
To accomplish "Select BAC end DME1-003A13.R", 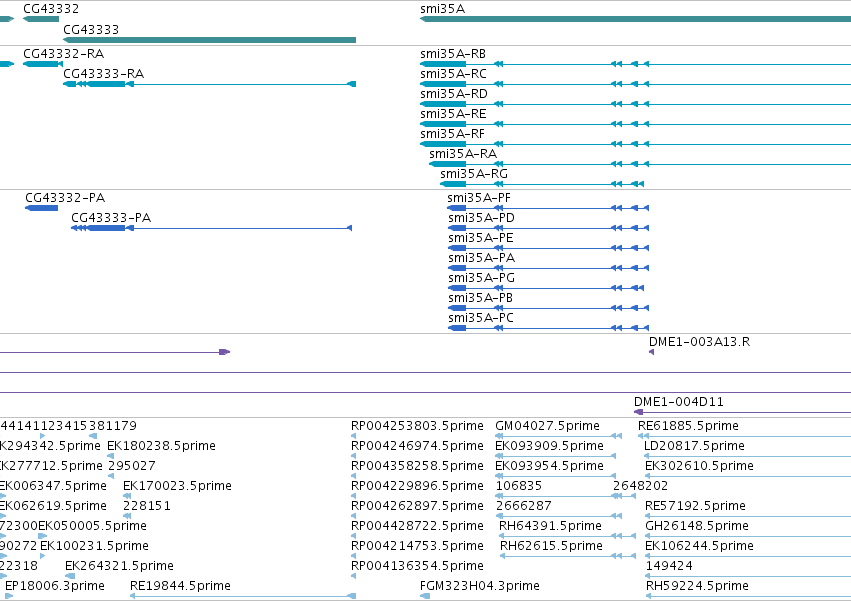I will click(700, 342).
